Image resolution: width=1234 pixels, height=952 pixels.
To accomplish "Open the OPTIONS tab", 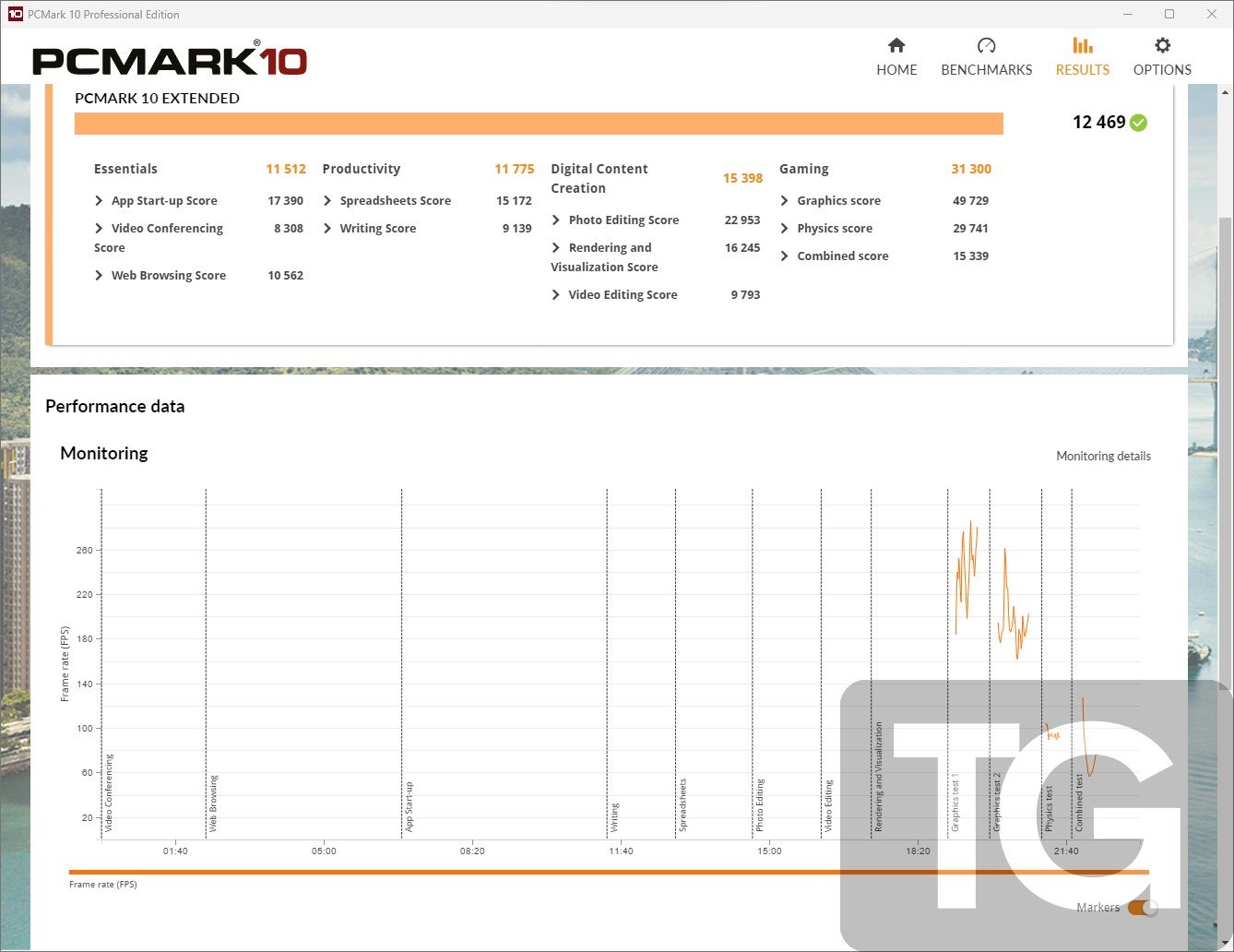I will (1162, 57).
